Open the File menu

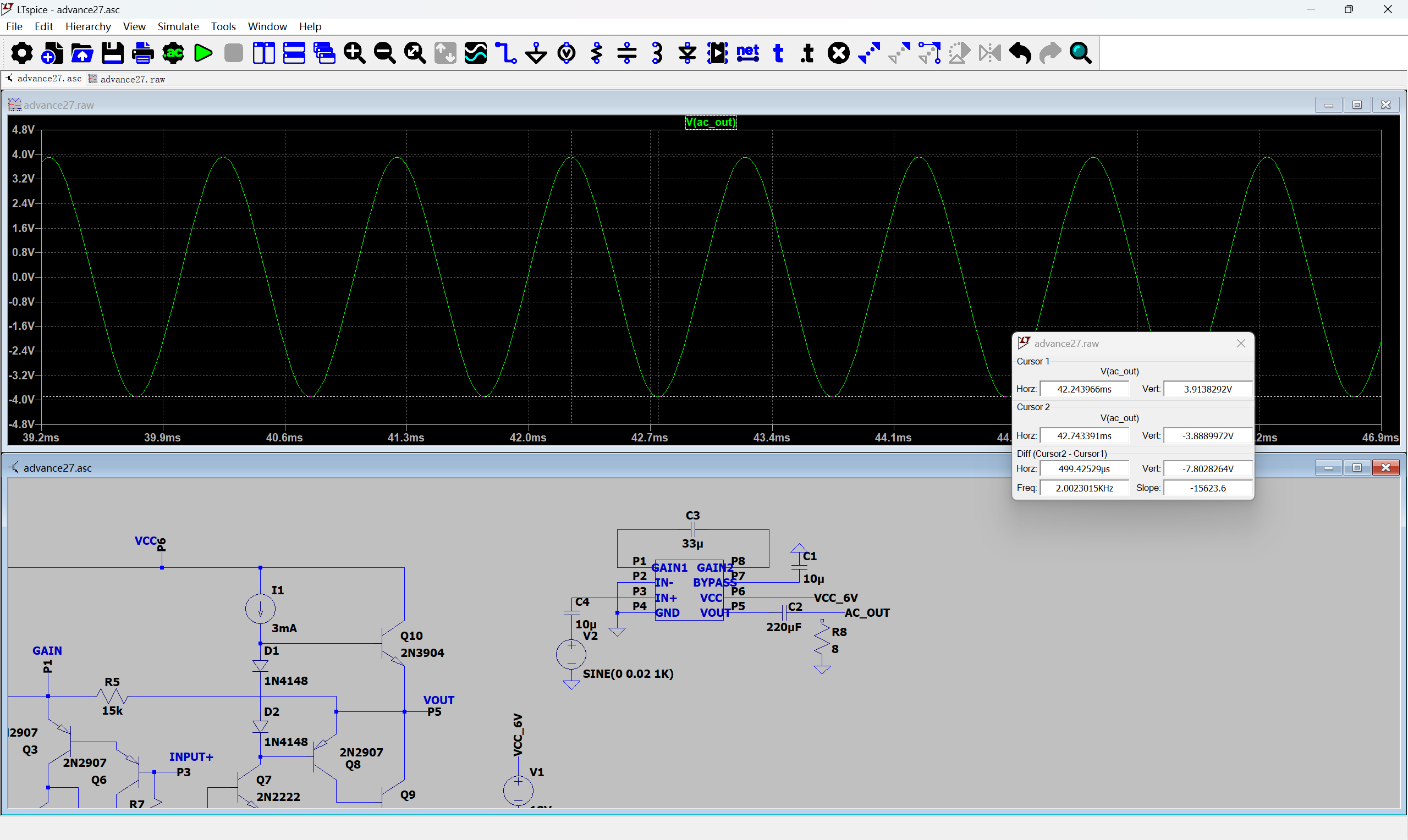14,26
